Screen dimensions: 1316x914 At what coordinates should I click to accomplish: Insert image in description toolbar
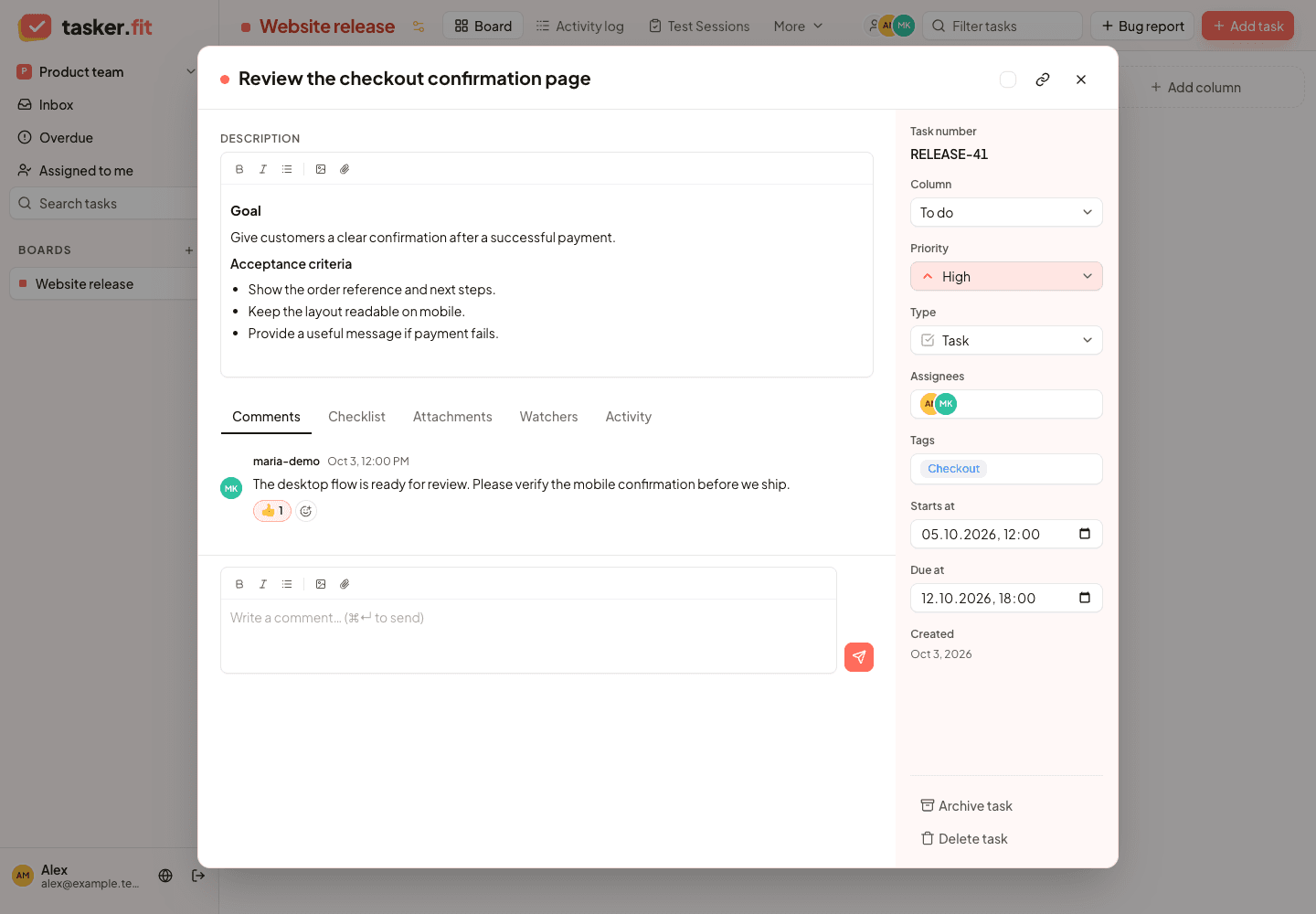(321, 169)
